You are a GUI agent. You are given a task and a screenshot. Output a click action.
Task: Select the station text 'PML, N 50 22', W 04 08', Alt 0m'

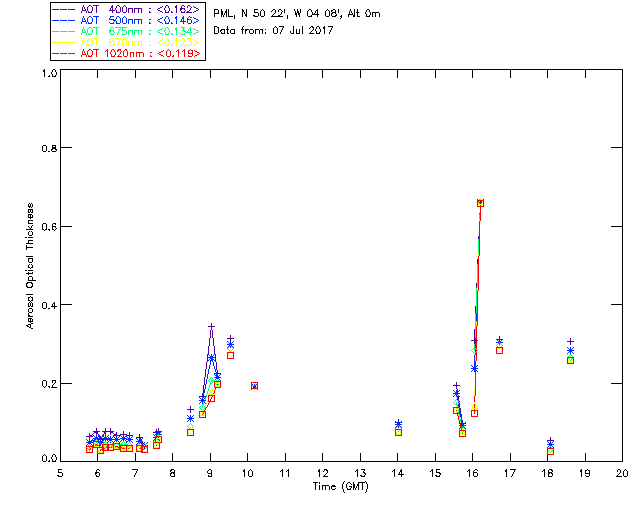297,14
